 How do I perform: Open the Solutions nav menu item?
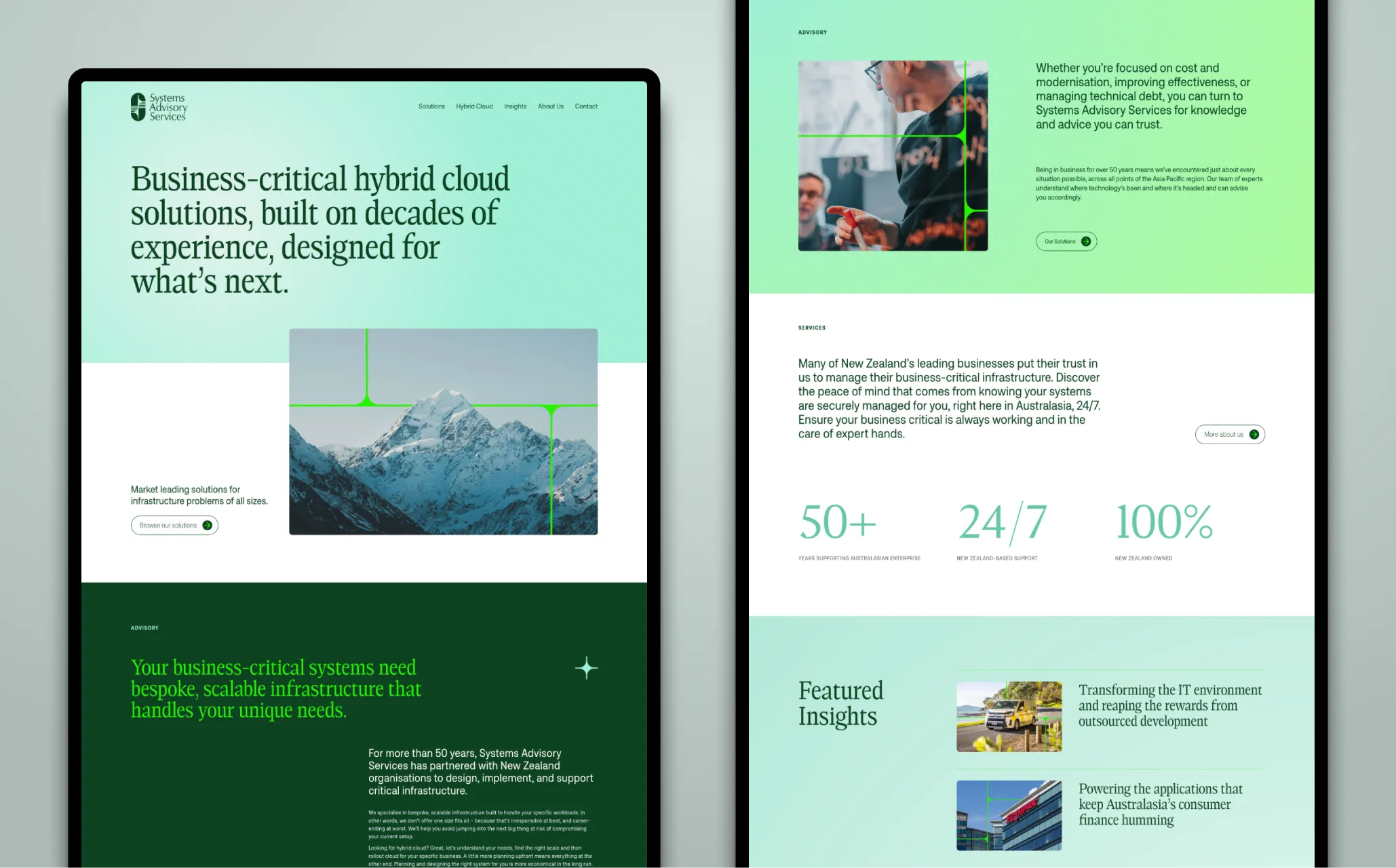431,106
